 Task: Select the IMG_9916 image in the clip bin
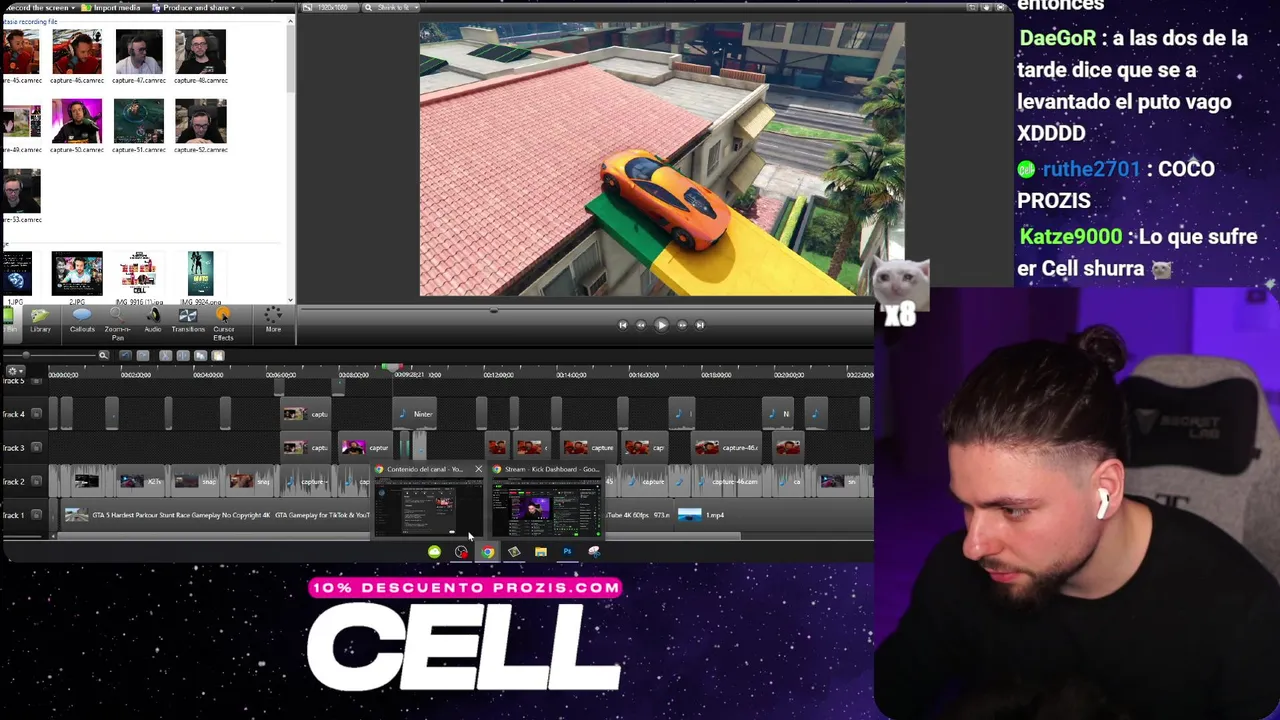pos(139,278)
